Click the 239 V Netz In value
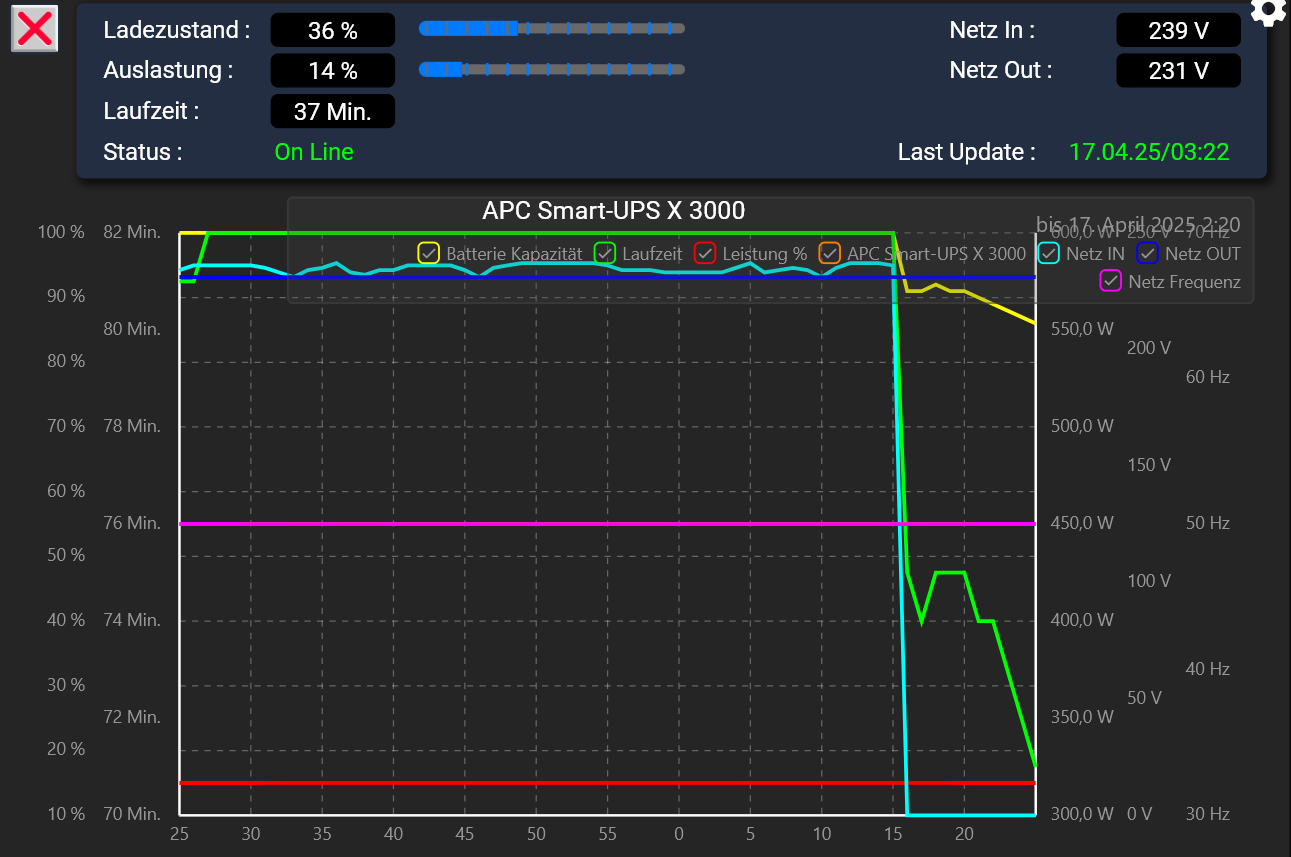 coord(1179,31)
